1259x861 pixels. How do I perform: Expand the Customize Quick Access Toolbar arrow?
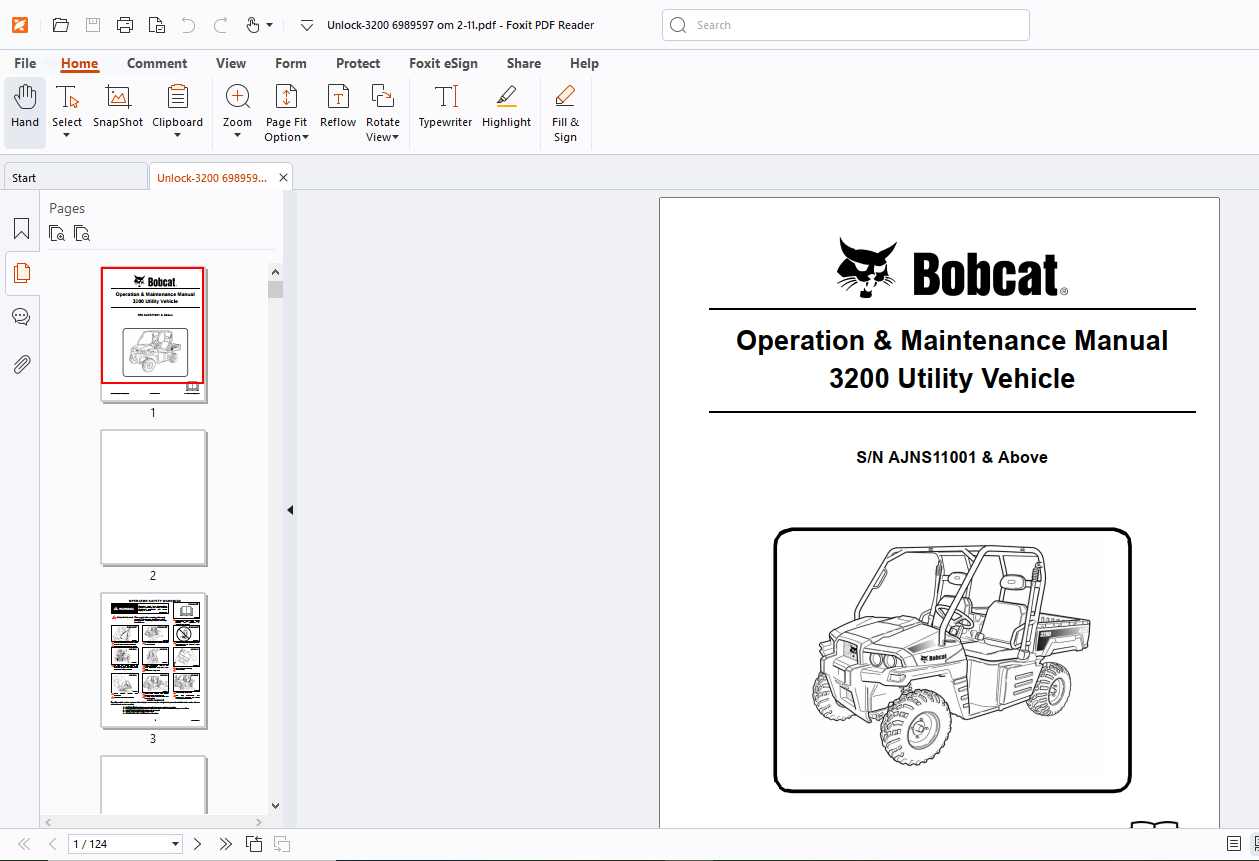(307, 25)
